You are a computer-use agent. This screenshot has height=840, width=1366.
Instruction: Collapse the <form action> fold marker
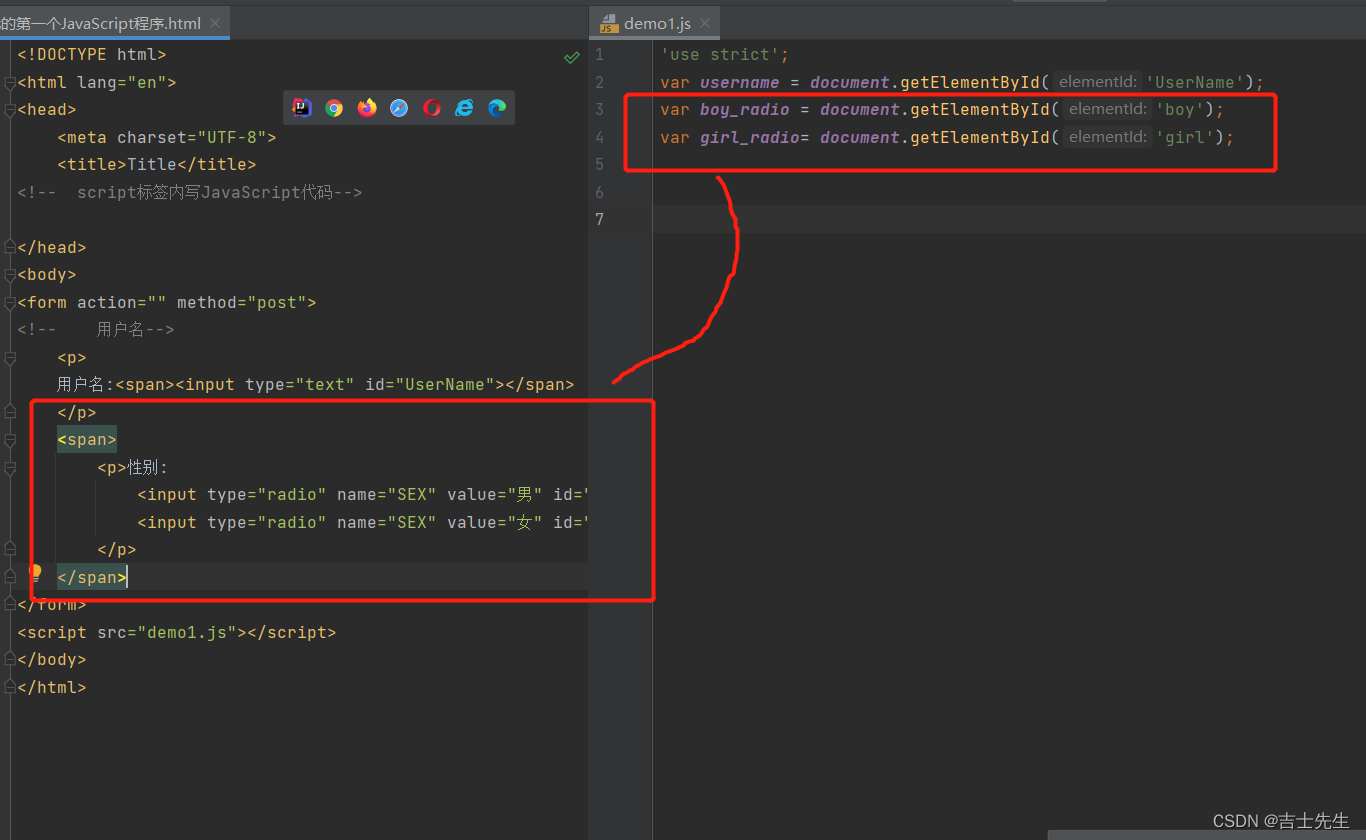pyautogui.click(x=10, y=302)
